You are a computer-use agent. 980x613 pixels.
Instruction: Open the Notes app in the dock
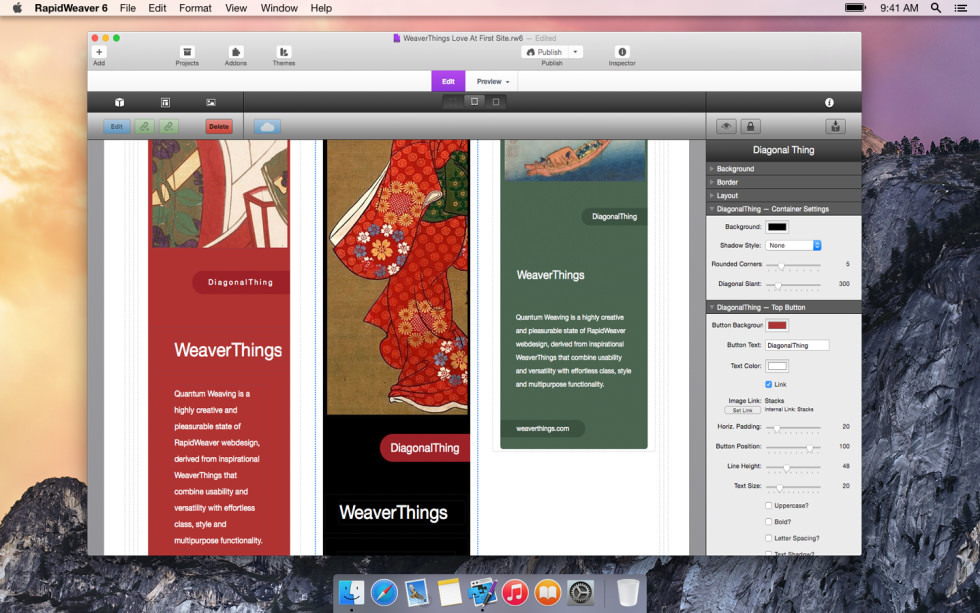(x=449, y=592)
